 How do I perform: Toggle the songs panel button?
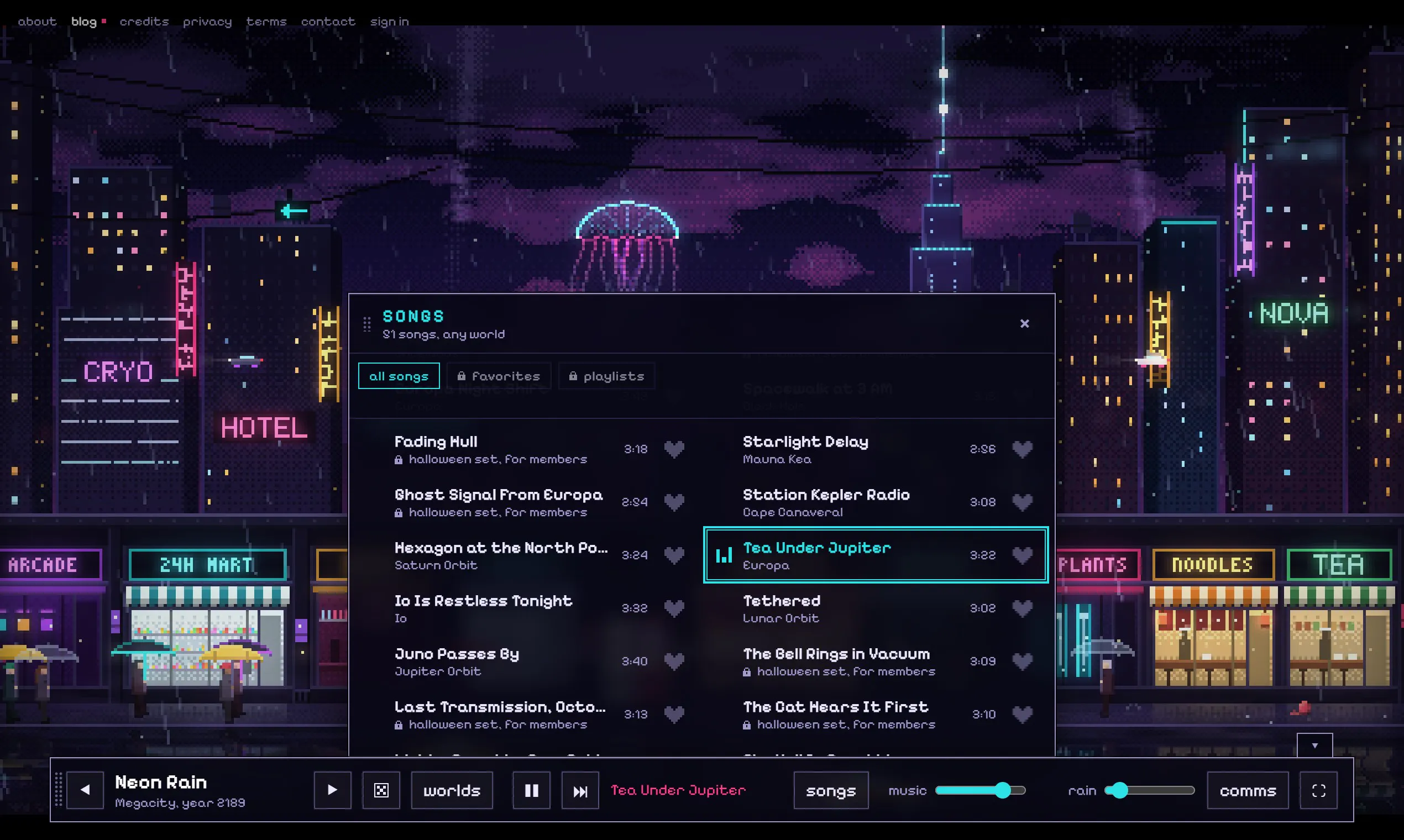[x=830, y=790]
